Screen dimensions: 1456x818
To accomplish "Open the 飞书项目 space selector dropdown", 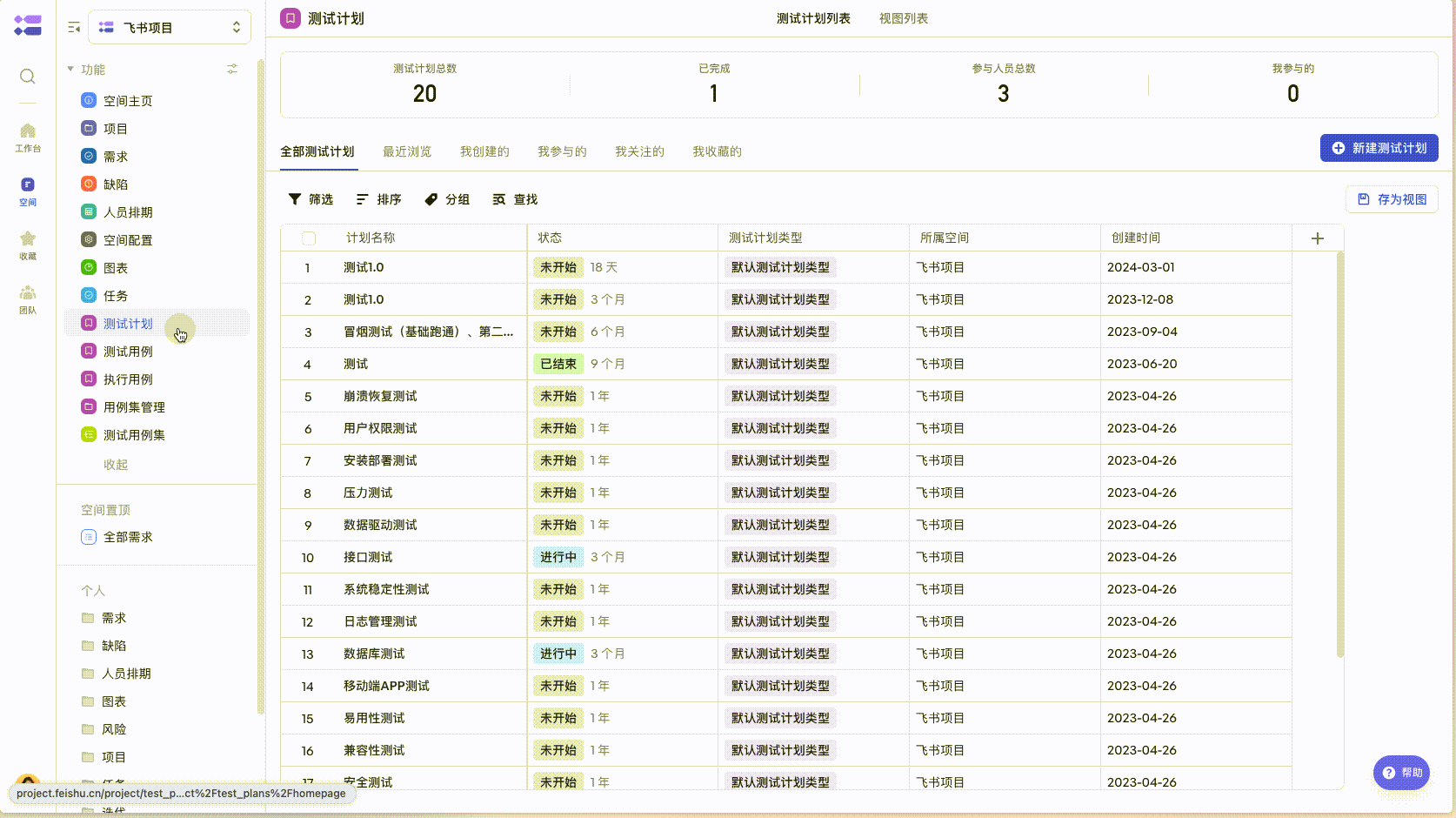I will tap(170, 28).
